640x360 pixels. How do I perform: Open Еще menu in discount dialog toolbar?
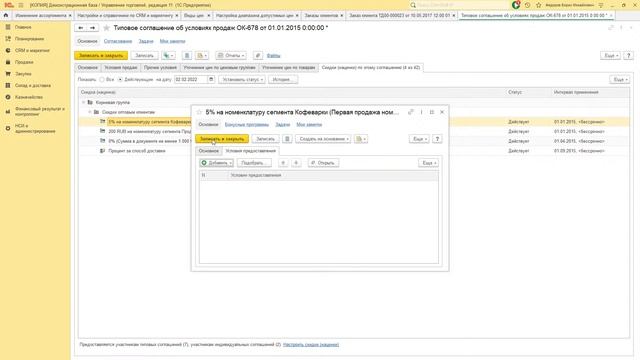pos(419,139)
